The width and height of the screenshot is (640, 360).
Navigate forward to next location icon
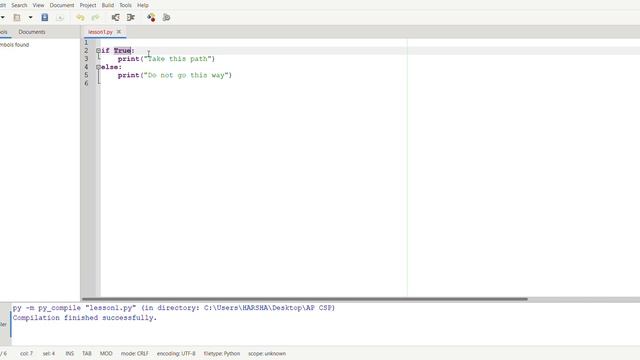(131, 18)
